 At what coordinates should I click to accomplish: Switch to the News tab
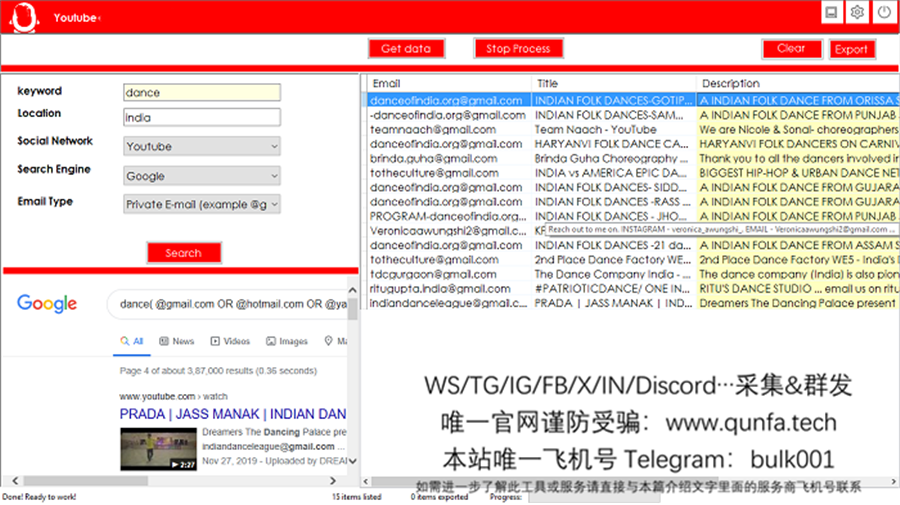click(177, 341)
